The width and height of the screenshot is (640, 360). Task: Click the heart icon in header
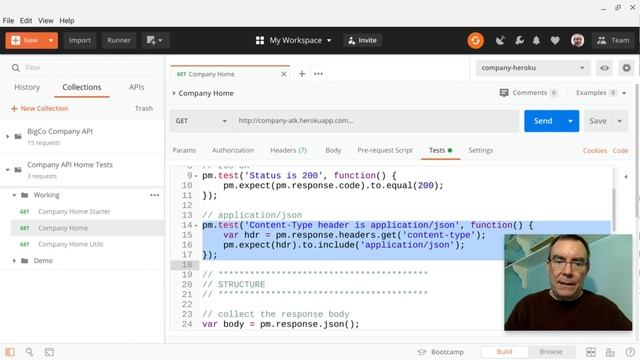555,40
